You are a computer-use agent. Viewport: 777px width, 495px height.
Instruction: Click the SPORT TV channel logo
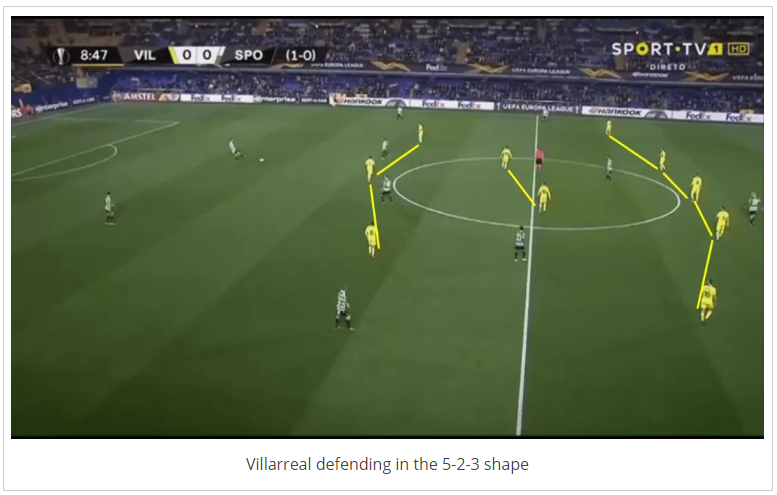coord(659,49)
